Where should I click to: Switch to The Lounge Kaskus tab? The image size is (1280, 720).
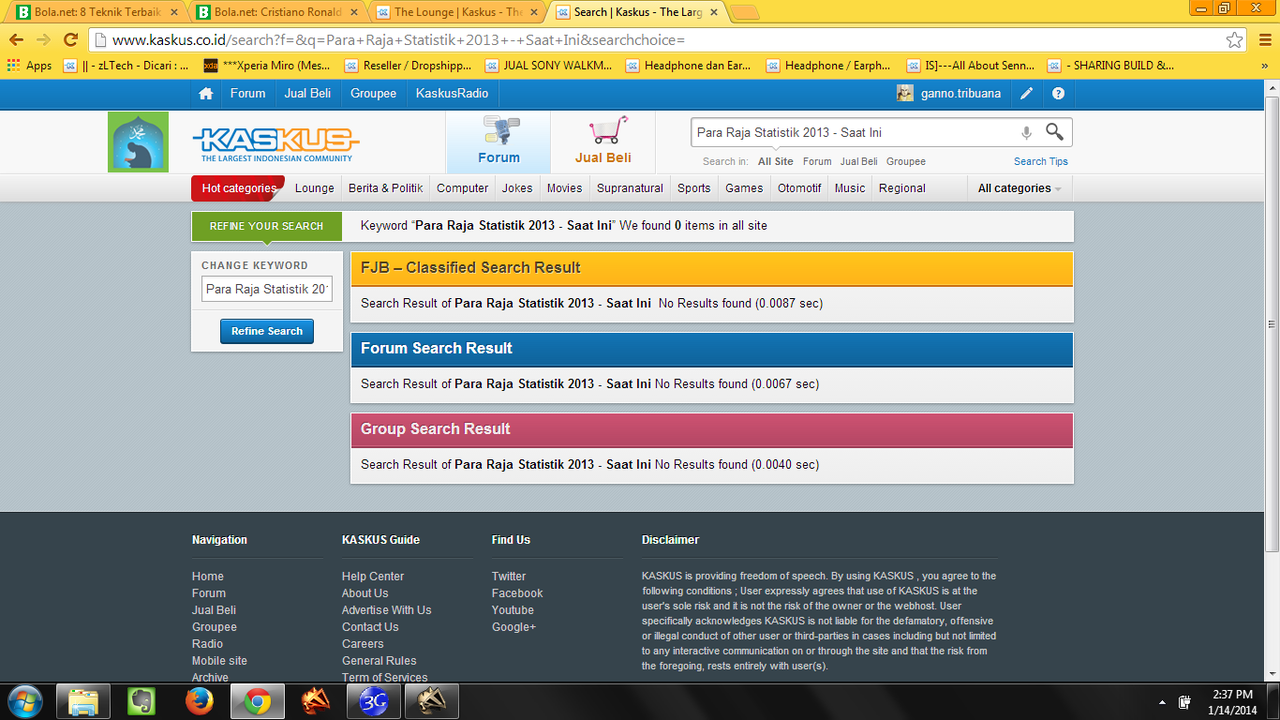457,12
